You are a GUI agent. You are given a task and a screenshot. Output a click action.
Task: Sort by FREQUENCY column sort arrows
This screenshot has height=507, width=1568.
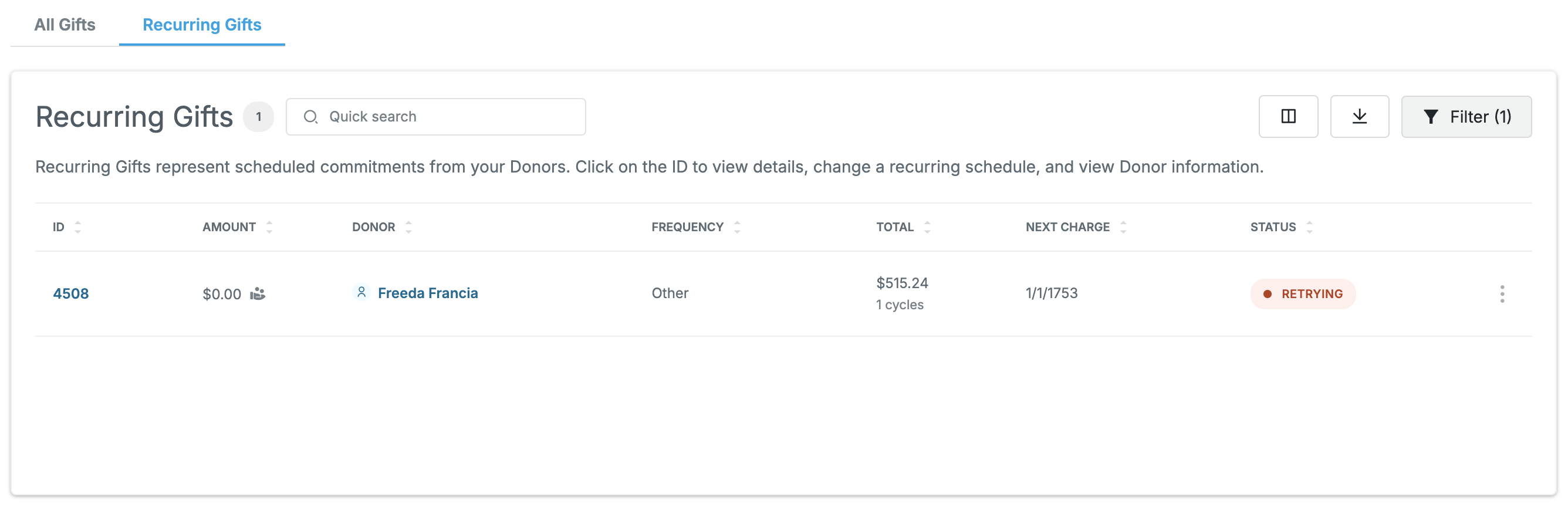737,227
